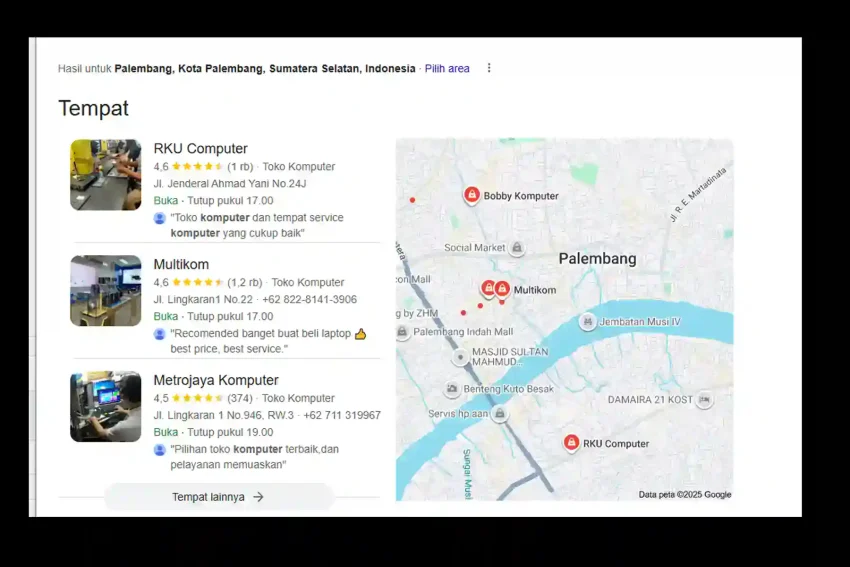Image resolution: width=850 pixels, height=567 pixels.
Task: Click the Jembatan Musi IV map marker
Action: (588, 321)
